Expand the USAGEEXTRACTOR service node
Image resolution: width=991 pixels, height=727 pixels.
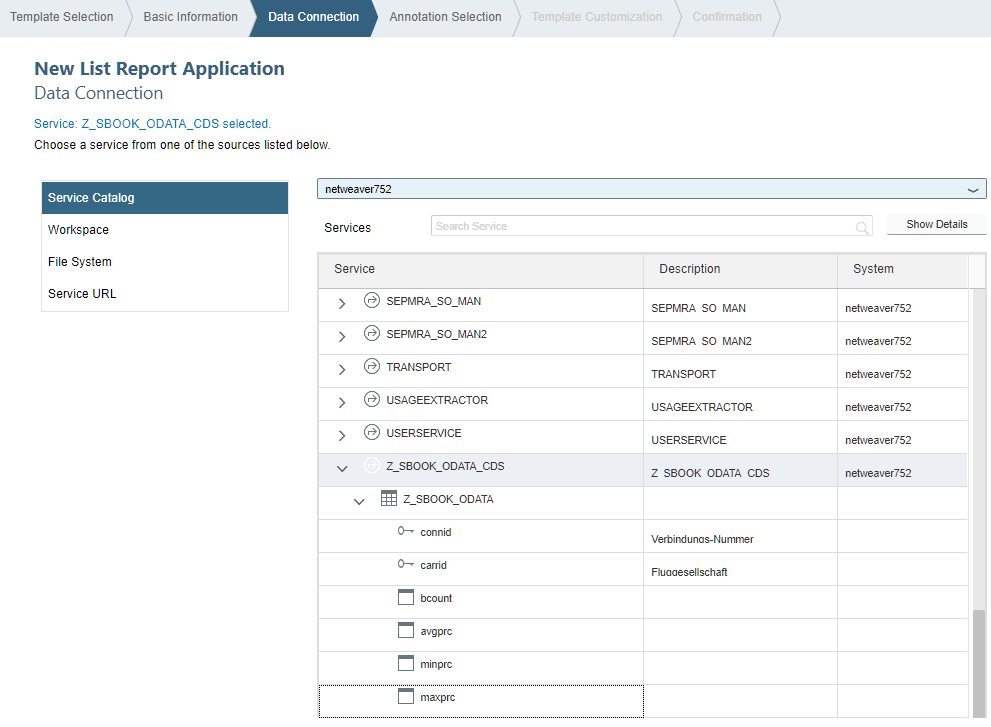pyautogui.click(x=342, y=402)
